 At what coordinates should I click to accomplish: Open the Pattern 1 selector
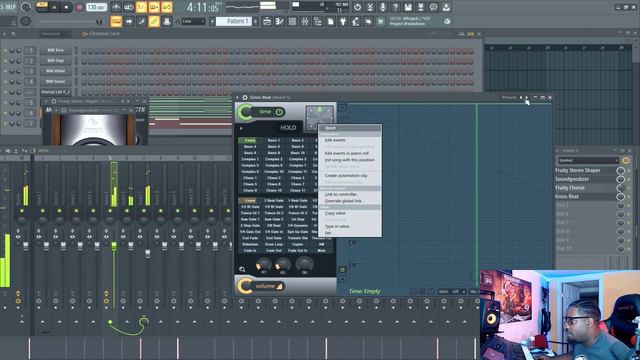(x=233, y=21)
